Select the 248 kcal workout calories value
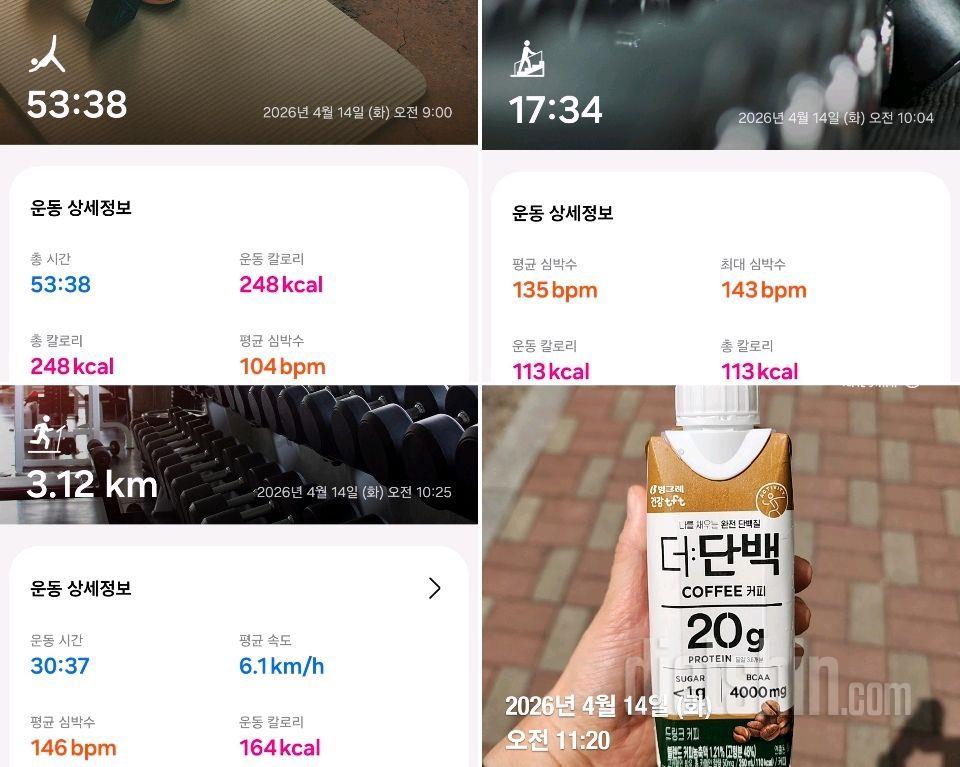 pyautogui.click(x=281, y=284)
